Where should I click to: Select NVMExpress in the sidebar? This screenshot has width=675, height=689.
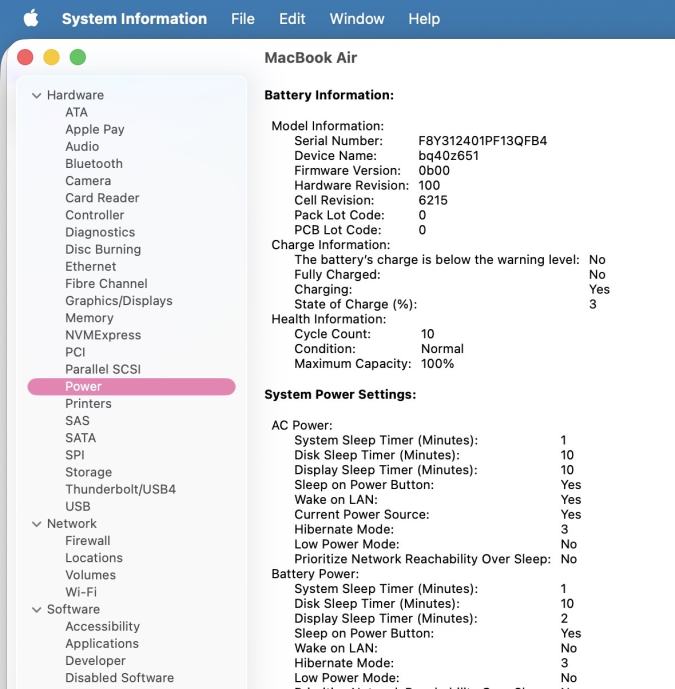(x=103, y=335)
